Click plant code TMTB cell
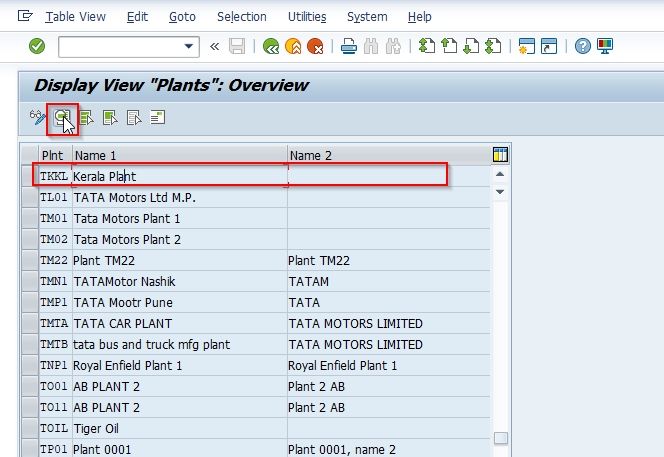The width and height of the screenshot is (664, 457). [55, 344]
